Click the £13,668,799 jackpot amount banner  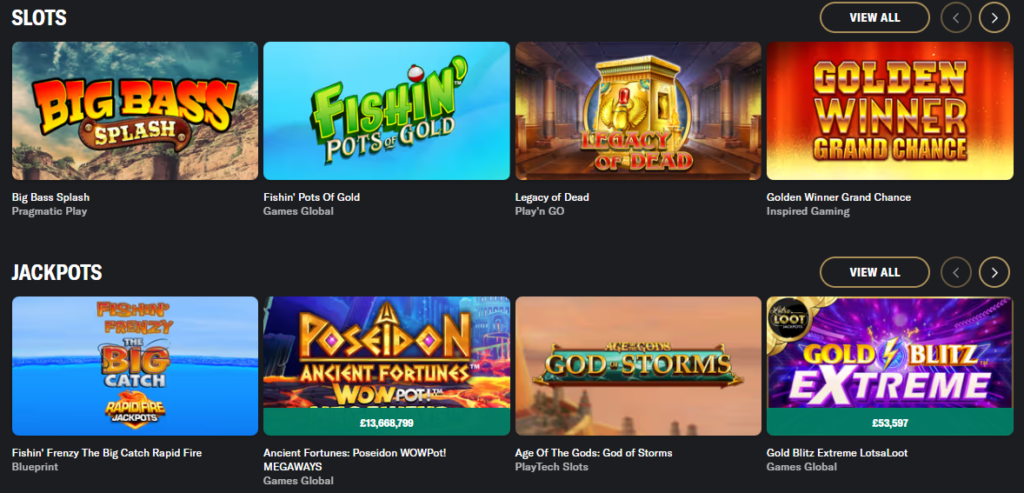(x=387, y=422)
